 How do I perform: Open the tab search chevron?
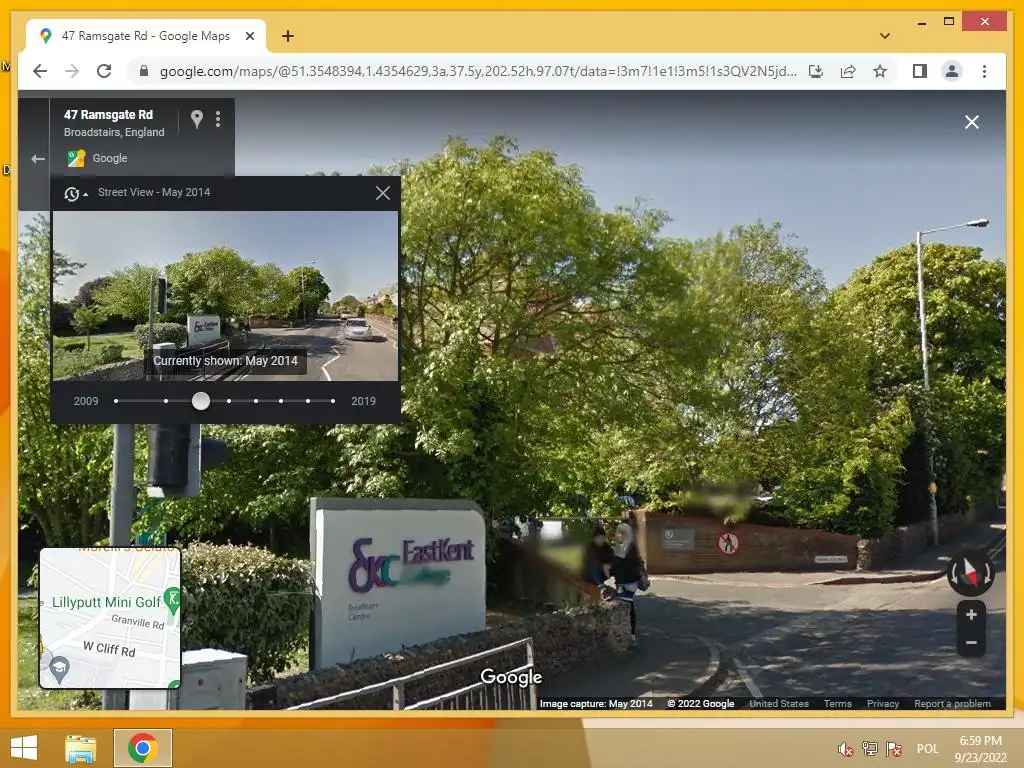884,36
